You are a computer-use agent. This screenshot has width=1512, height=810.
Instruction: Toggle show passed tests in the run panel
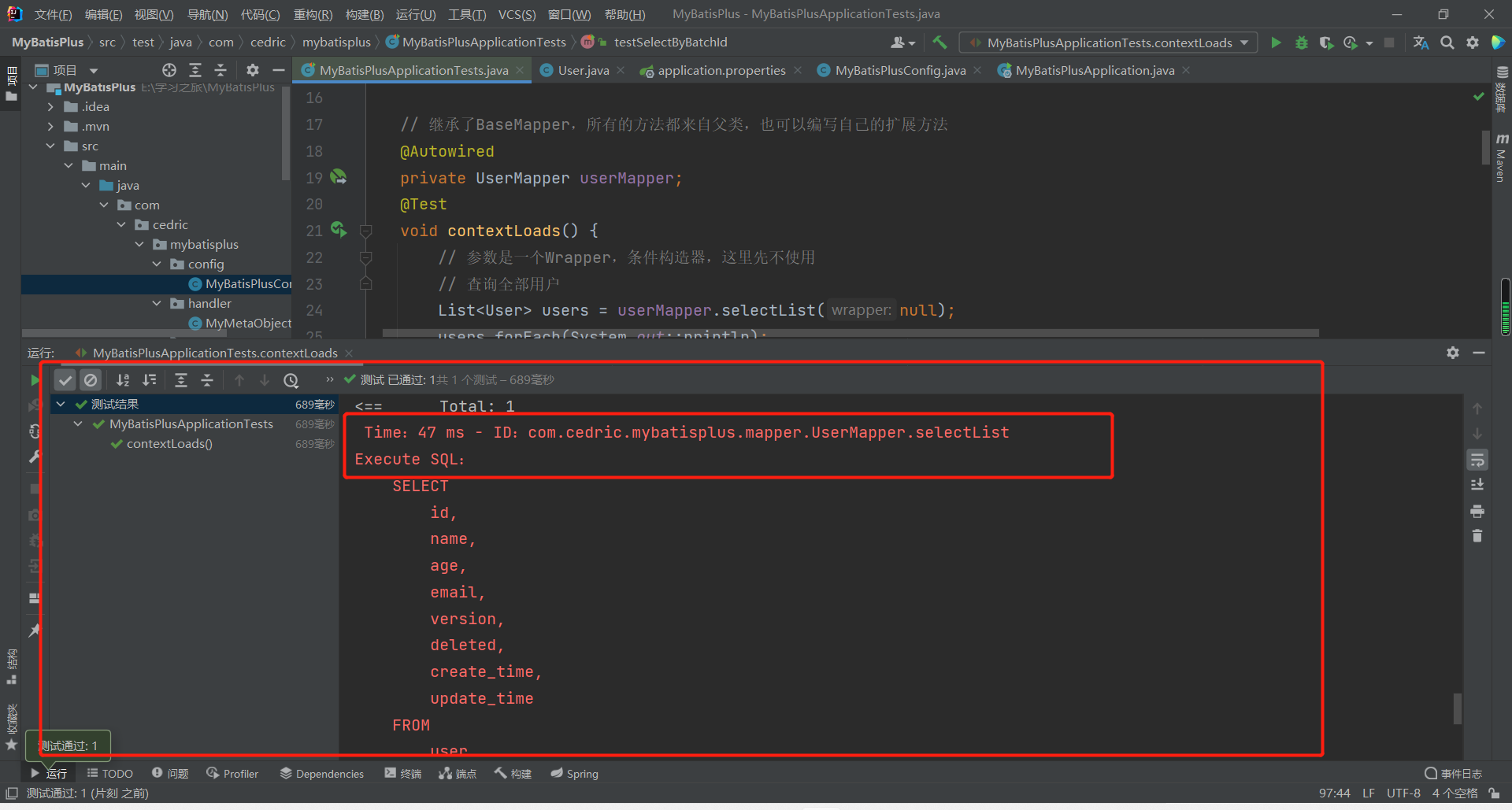65,380
